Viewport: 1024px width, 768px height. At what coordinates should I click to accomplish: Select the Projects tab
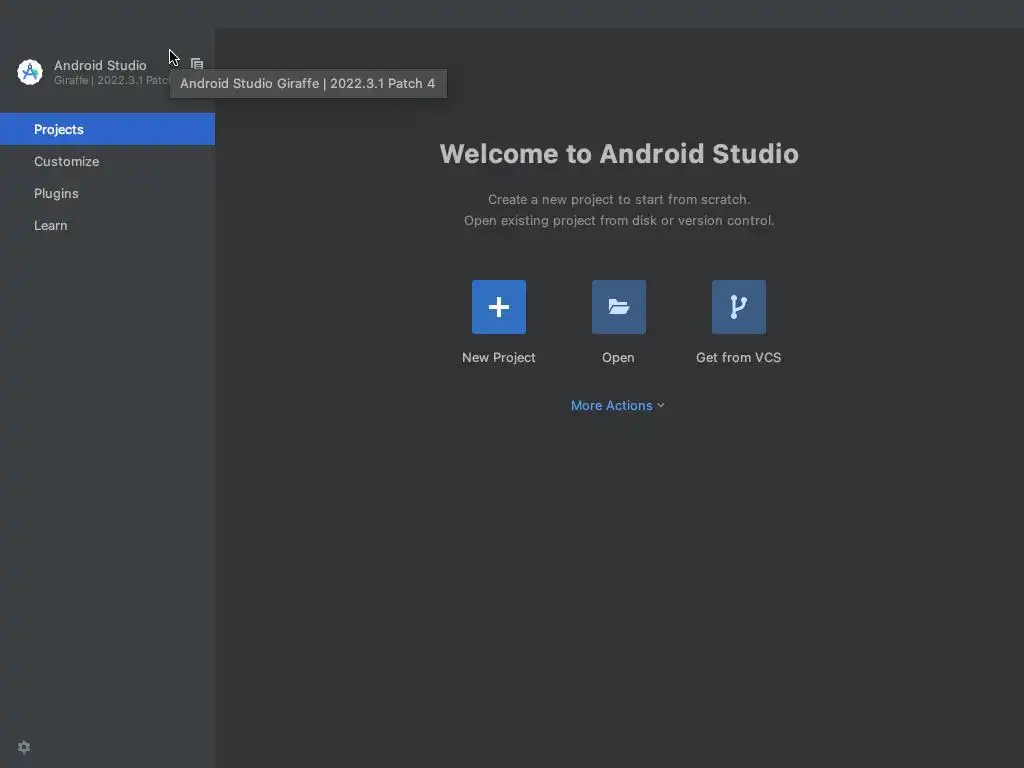(x=107, y=129)
